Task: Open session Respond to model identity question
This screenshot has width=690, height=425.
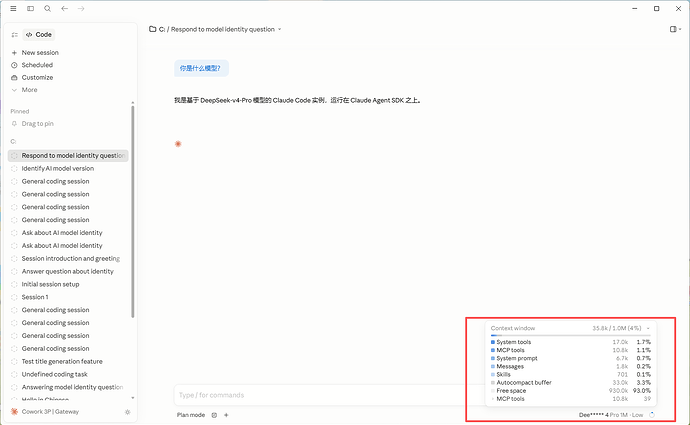Action: coord(68,156)
